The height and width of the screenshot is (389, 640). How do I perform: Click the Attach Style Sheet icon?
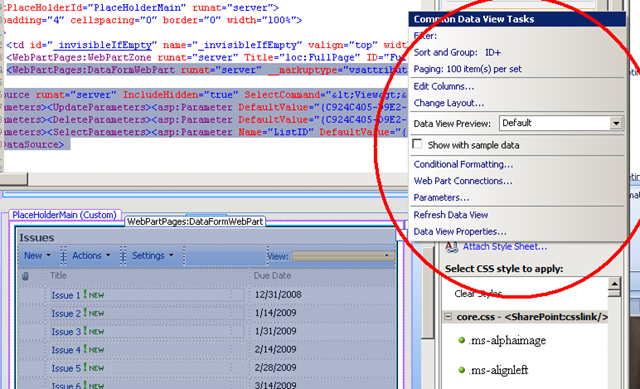coord(451,247)
